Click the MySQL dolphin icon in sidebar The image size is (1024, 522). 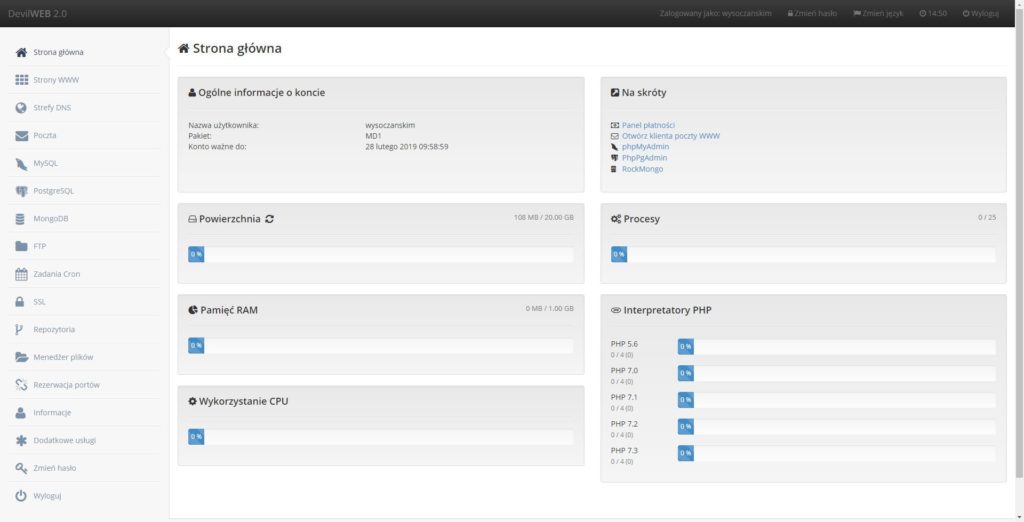(x=21, y=163)
